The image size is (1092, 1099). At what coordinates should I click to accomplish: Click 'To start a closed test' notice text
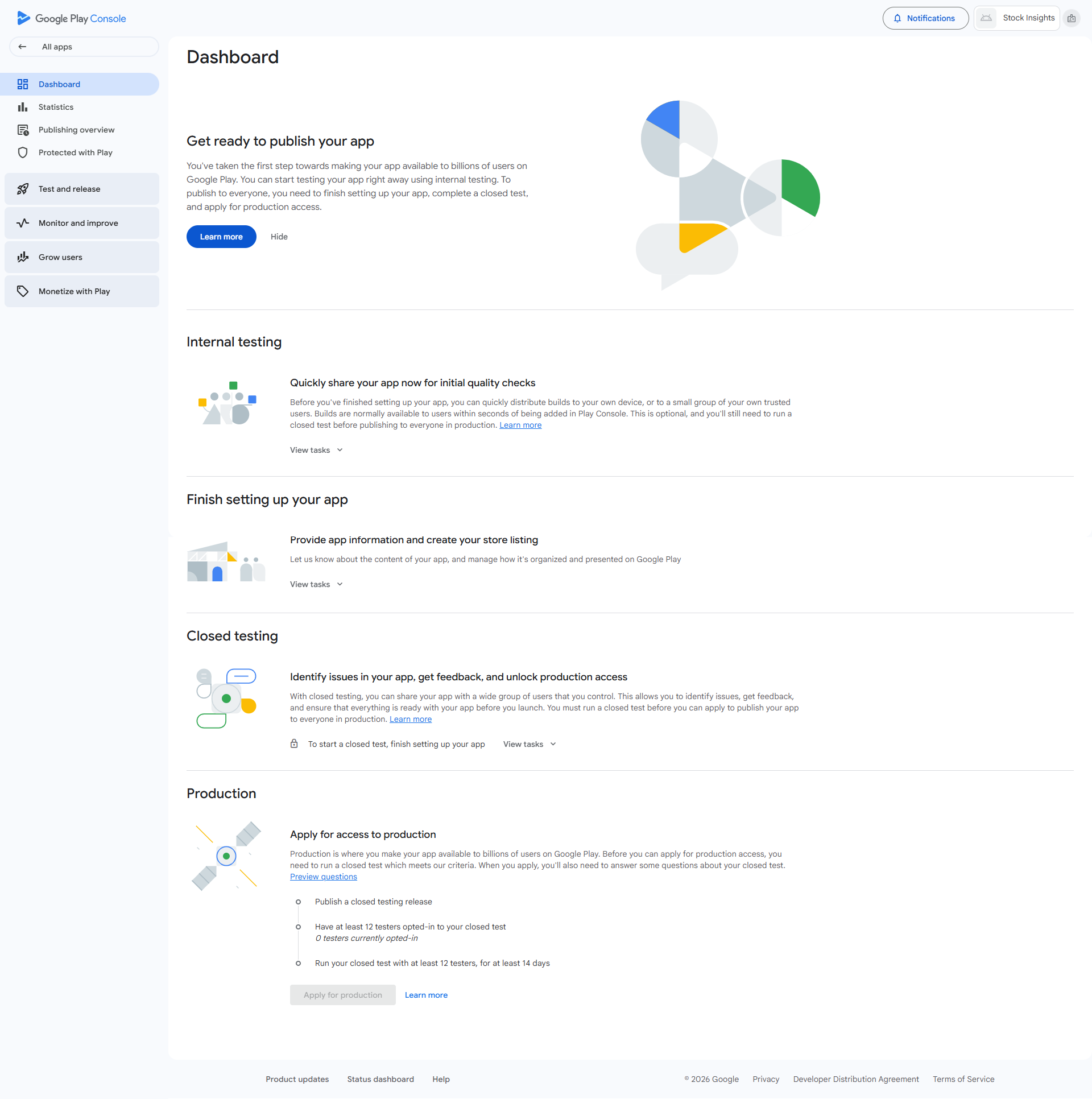coord(396,744)
